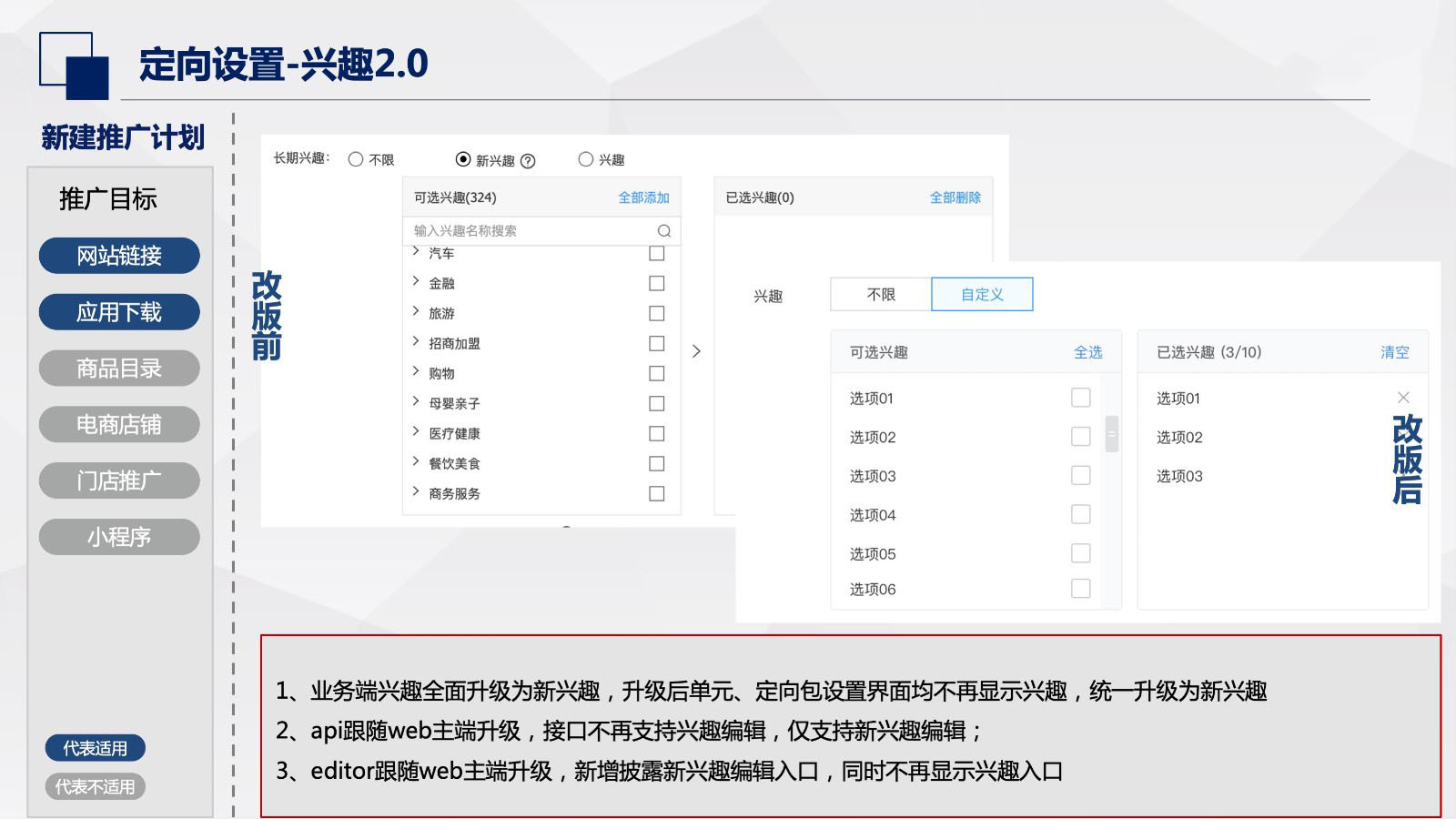Expand the 招商加盟 category
The image size is (1456, 819).
click(416, 341)
